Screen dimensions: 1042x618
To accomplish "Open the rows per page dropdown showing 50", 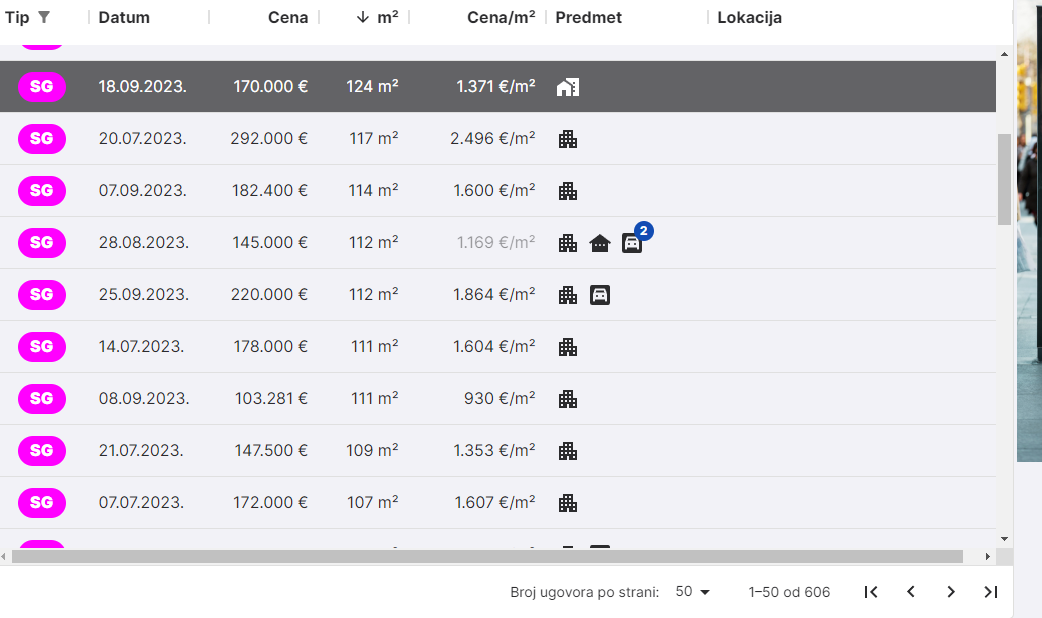I will (692, 592).
